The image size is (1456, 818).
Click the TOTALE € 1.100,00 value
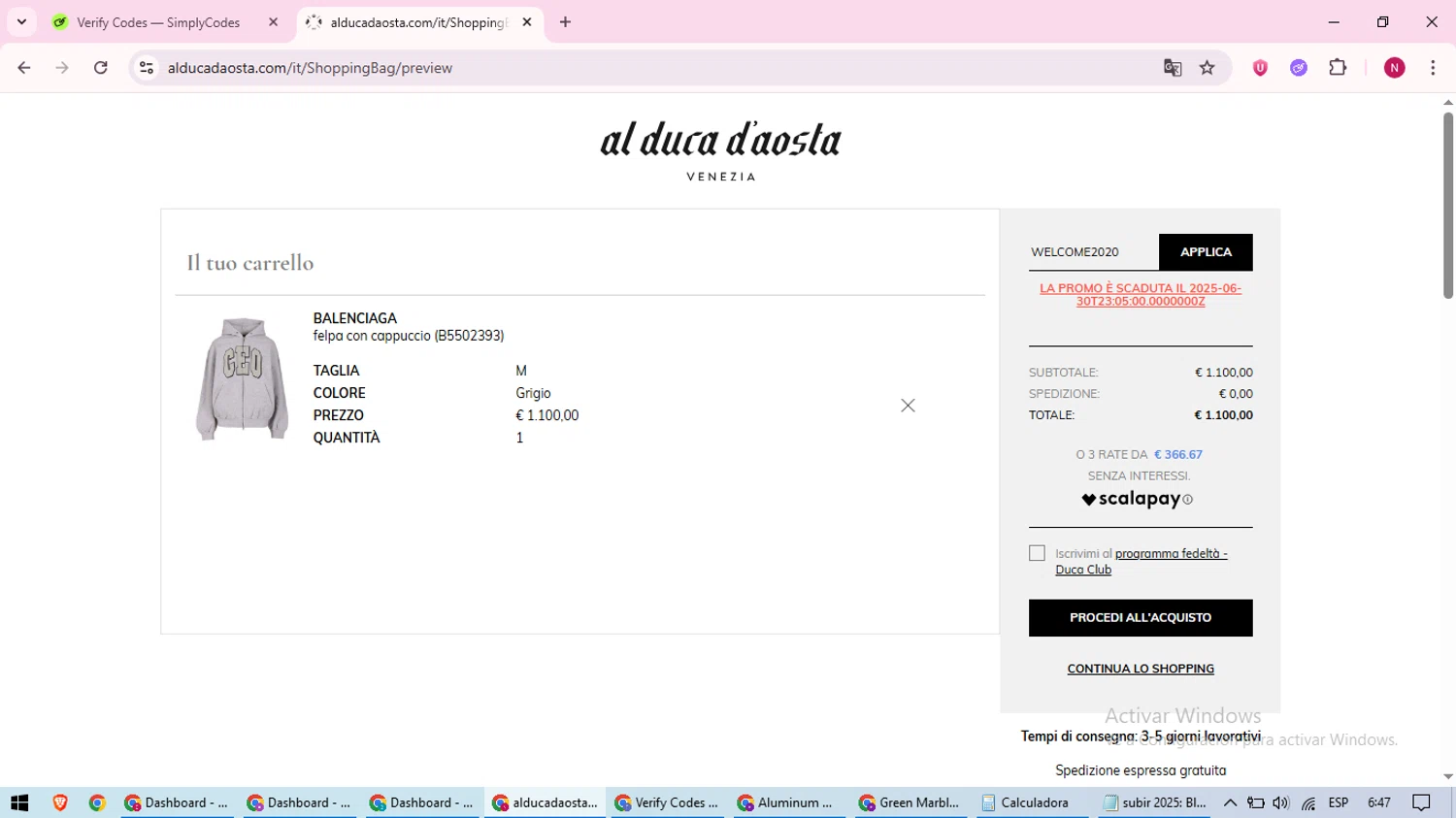pos(1223,415)
